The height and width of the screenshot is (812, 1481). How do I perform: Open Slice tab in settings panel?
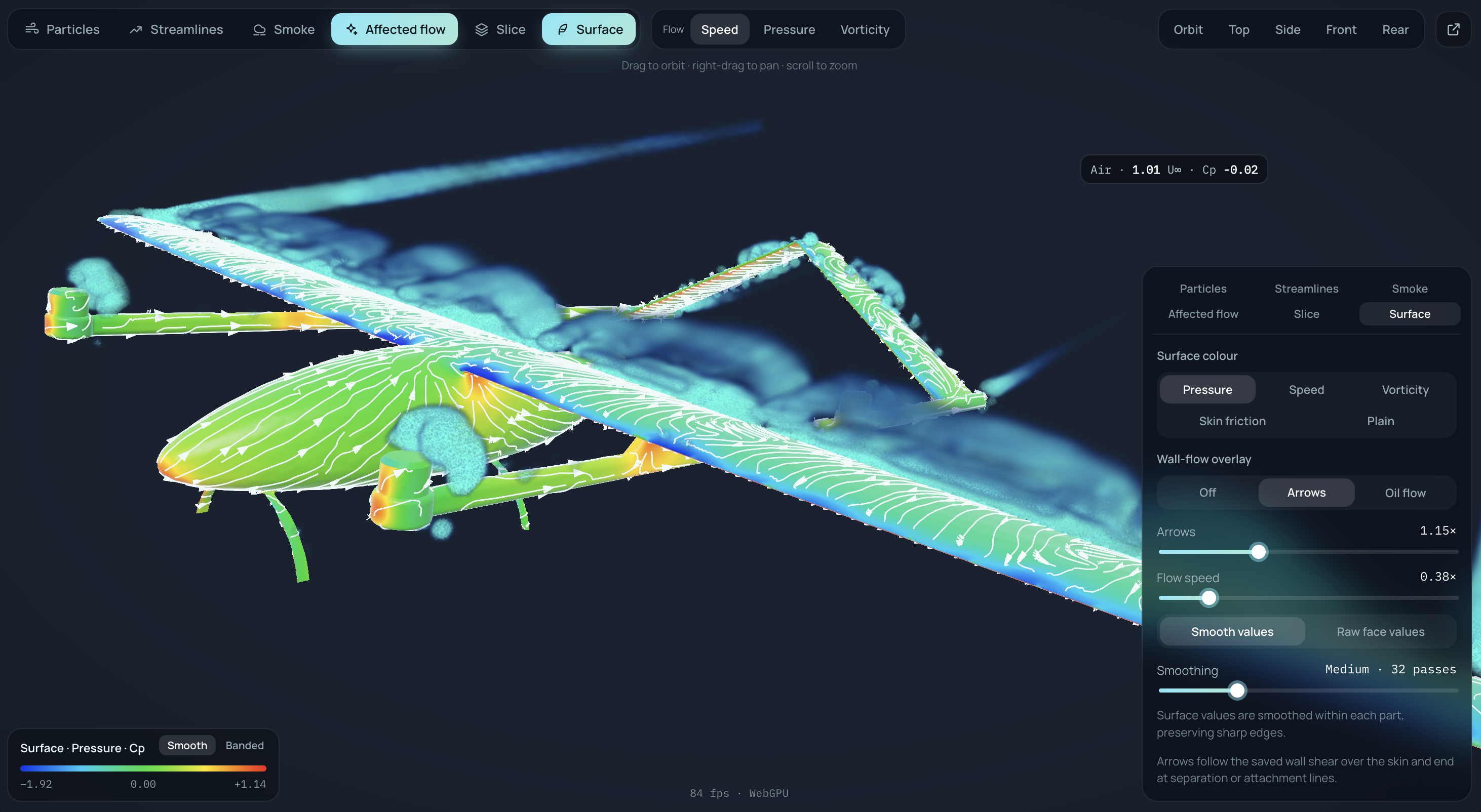click(x=1306, y=314)
